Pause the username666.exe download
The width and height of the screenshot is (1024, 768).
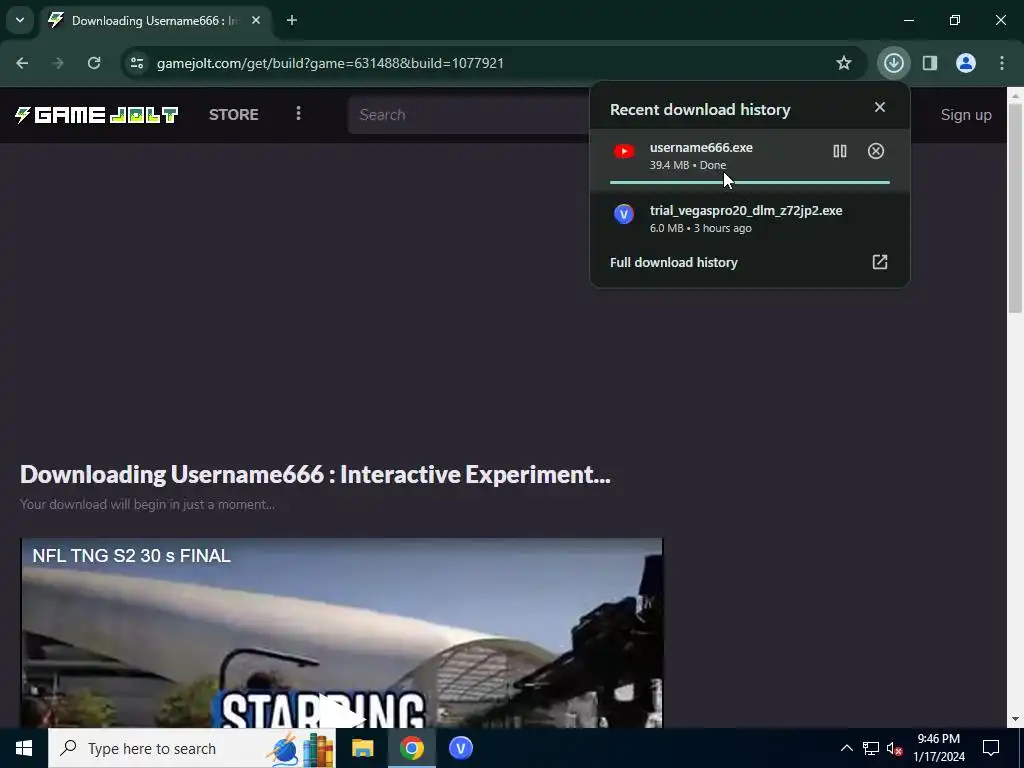pos(840,152)
